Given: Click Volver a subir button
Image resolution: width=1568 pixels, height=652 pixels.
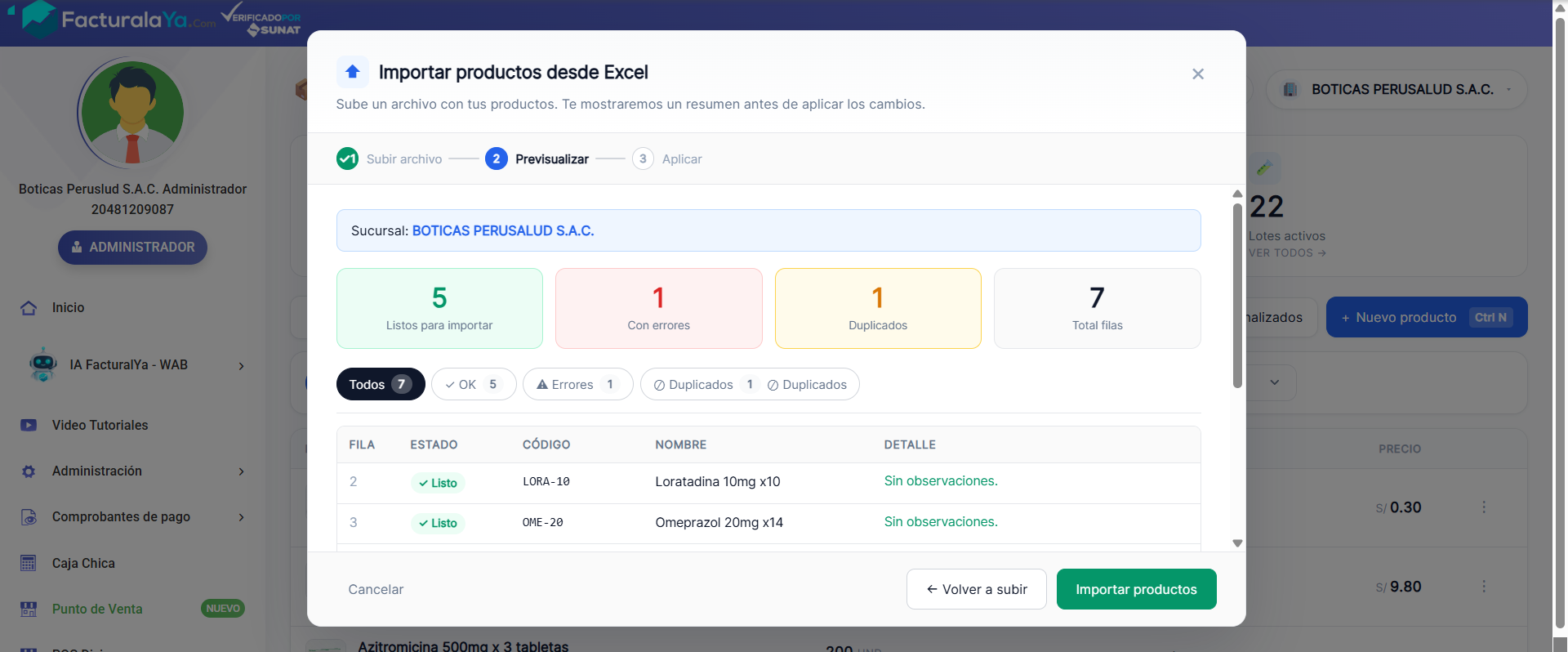Looking at the screenshot, I should click(977, 589).
